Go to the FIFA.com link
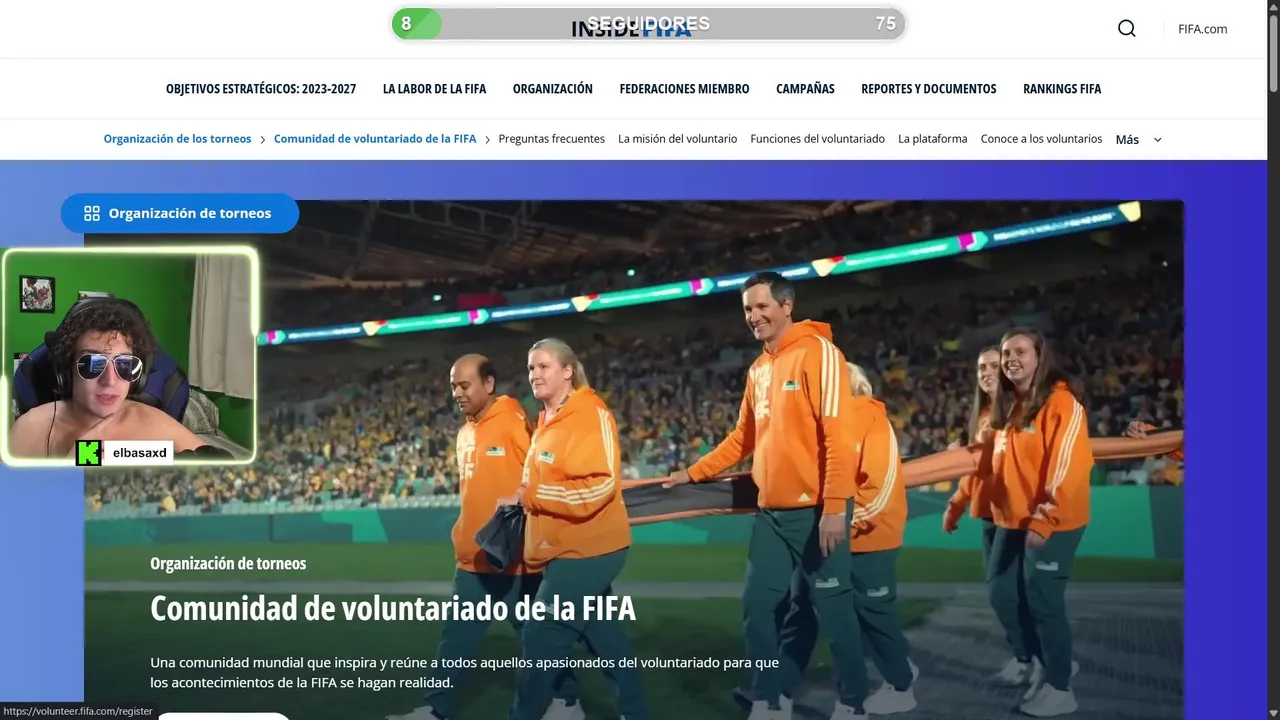1280x720 pixels. (1203, 29)
